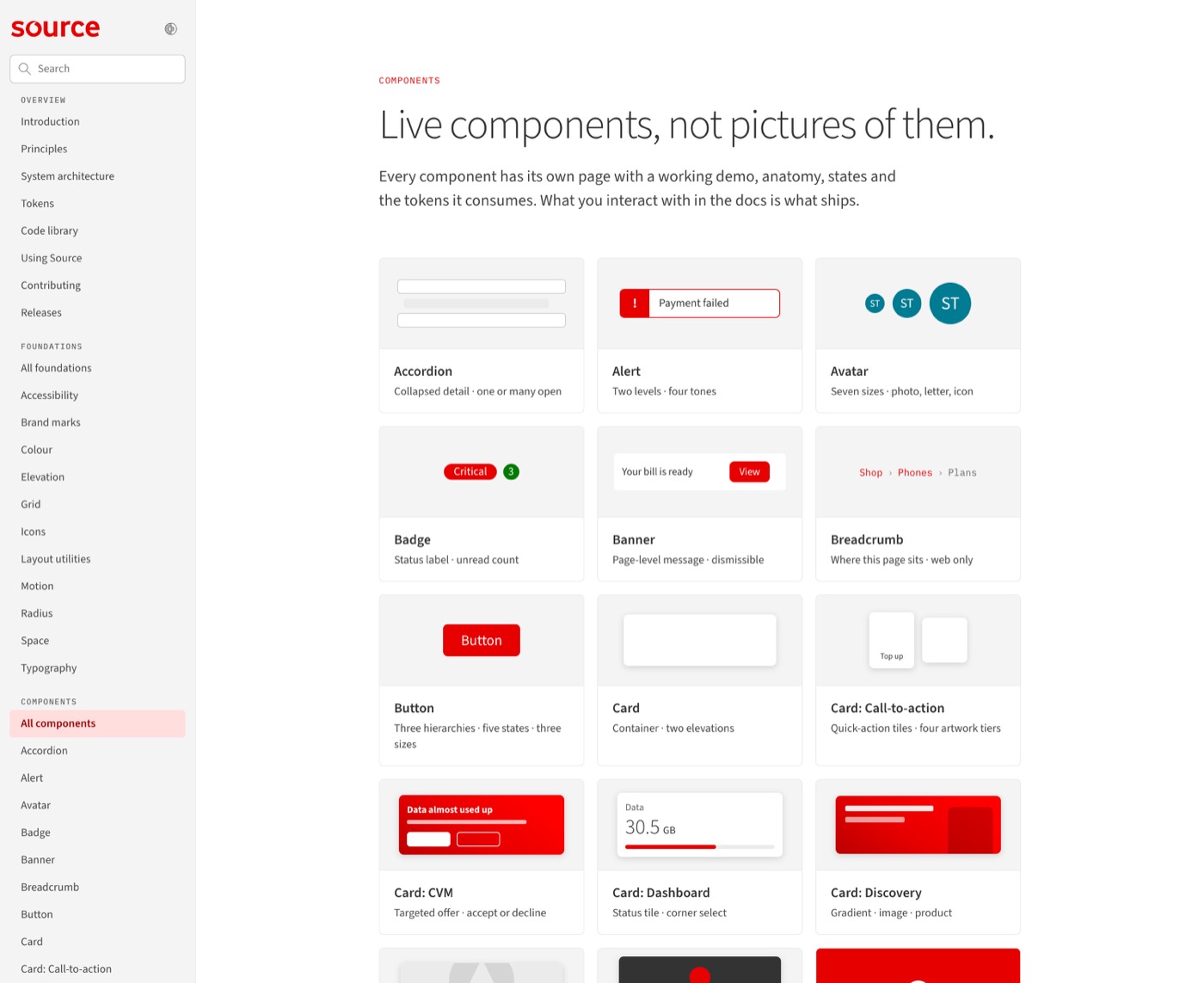The image size is (1204, 983).
Task: Open the Card: Discovery component card
Action: tap(918, 857)
